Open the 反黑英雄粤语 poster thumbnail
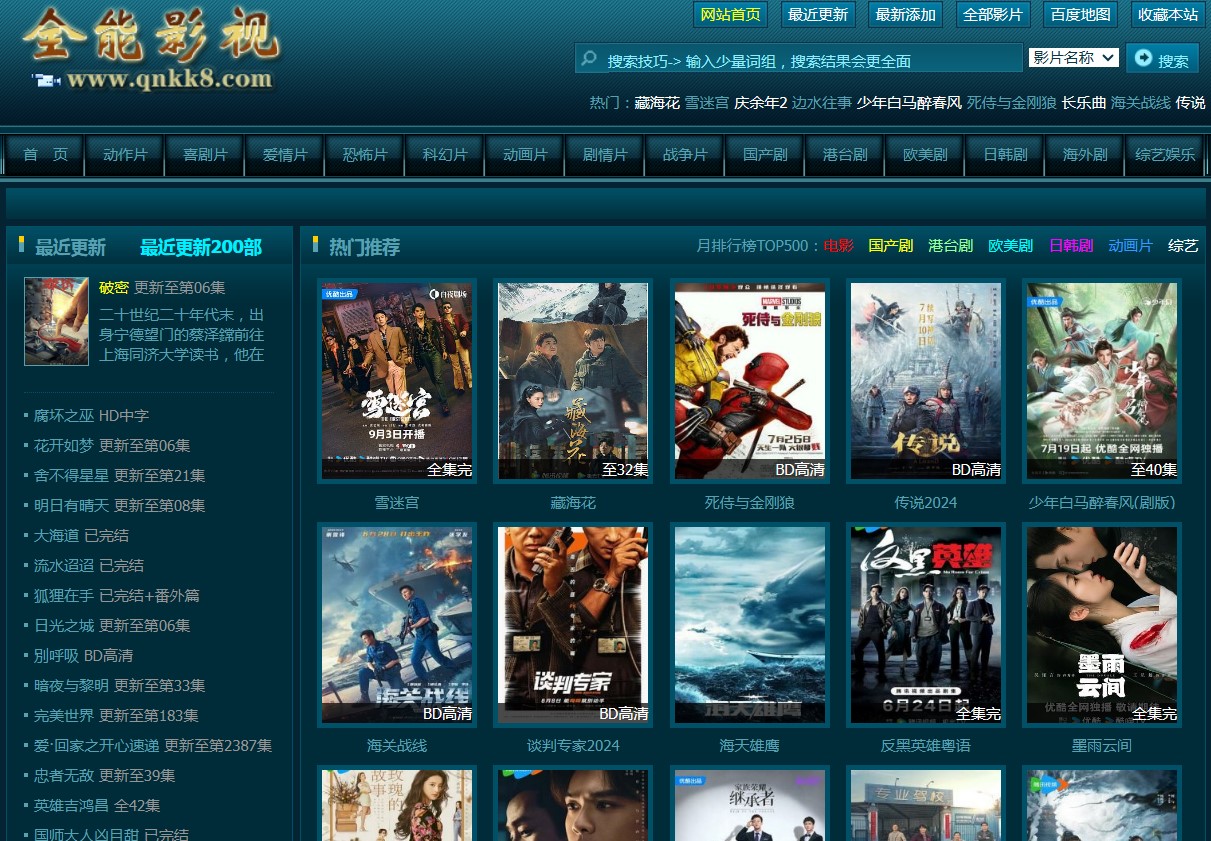1211x841 pixels. point(926,625)
